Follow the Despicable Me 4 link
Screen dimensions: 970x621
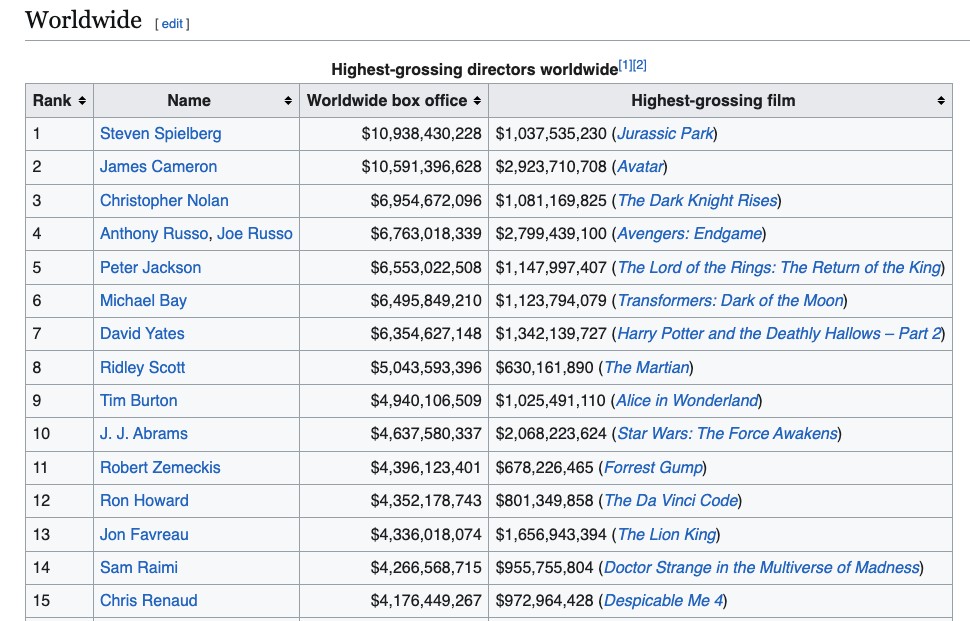(x=663, y=601)
